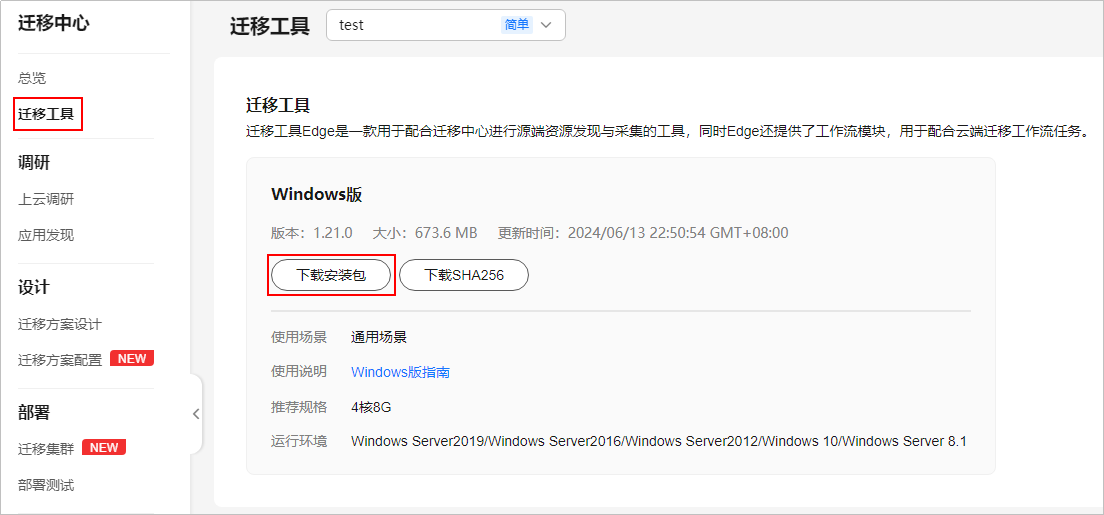Click the 迁移工具 page title at top
The height and width of the screenshot is (515, 1104).
tap(270, 26)
